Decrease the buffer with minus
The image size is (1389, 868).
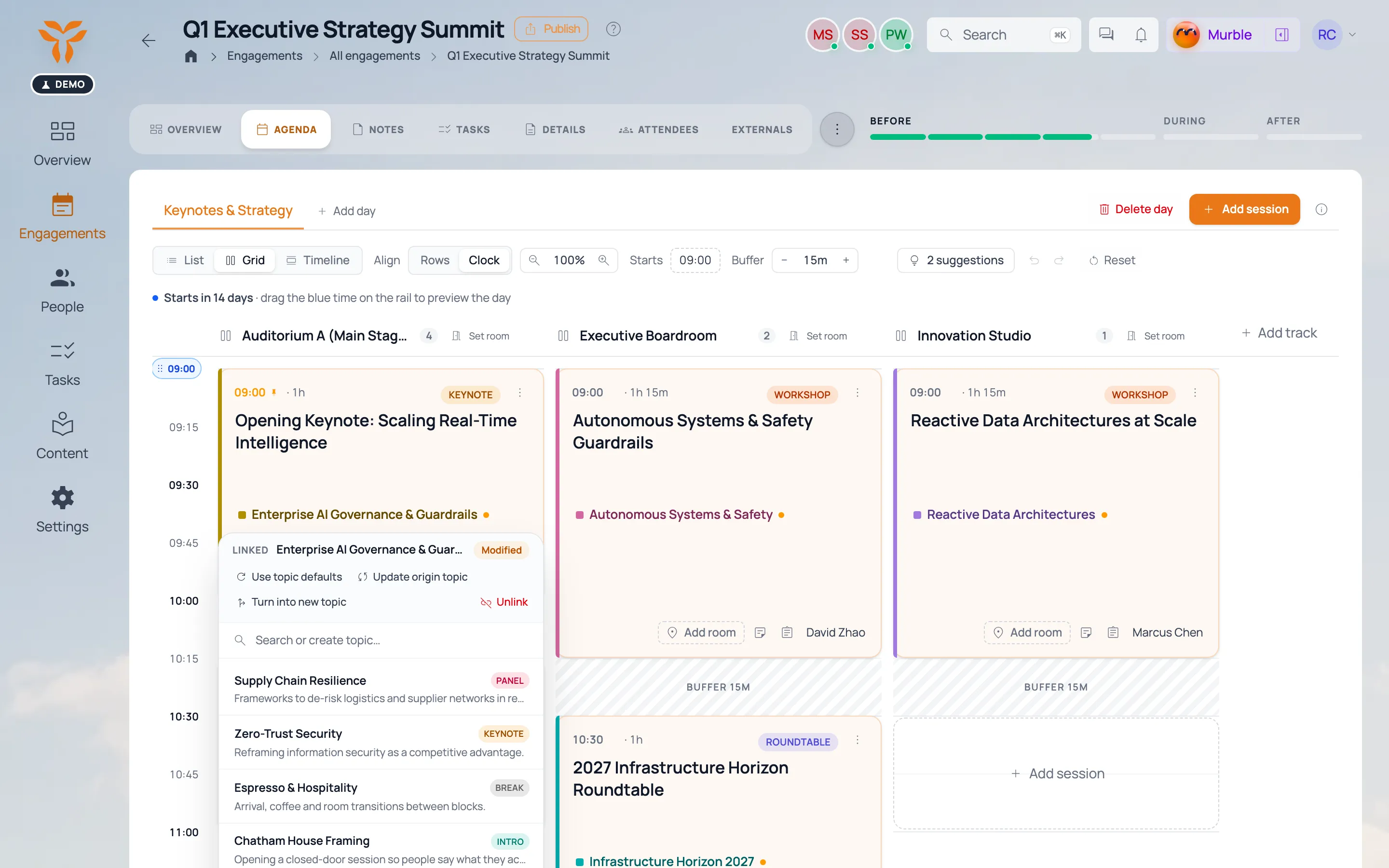click(784, 260)
